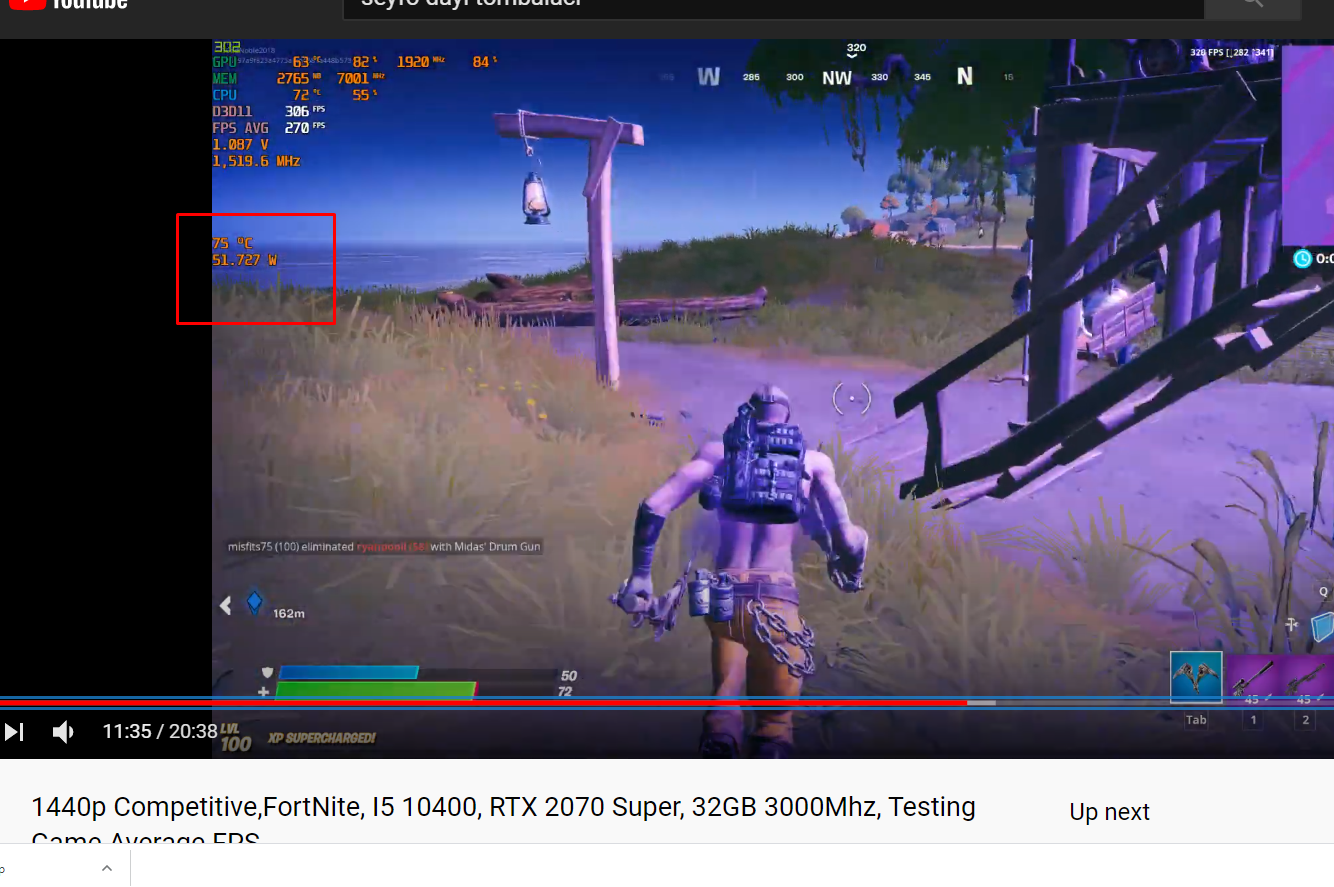This screenshot has width=1334, height=887.
Task: Click the "51.727 W" power reading
Action: pos(244,260)
